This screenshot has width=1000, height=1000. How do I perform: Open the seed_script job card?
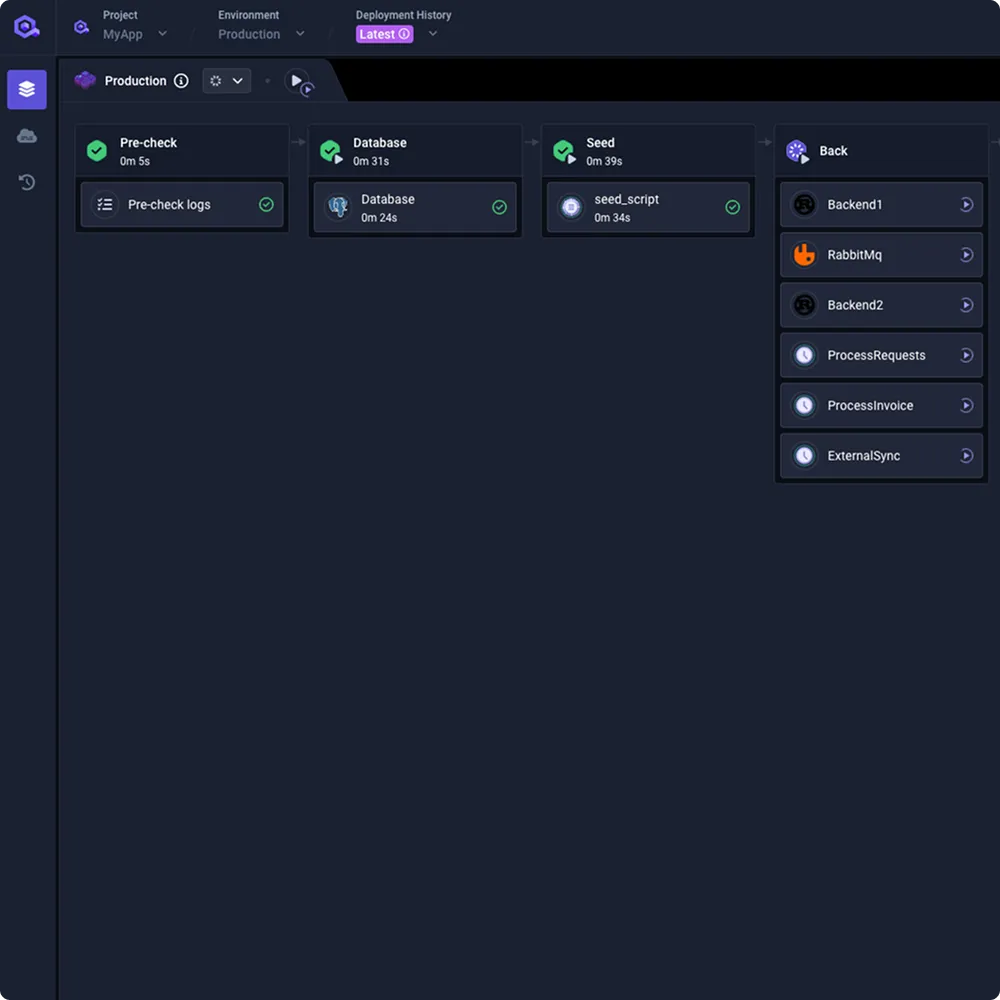(x=649, y=207)
